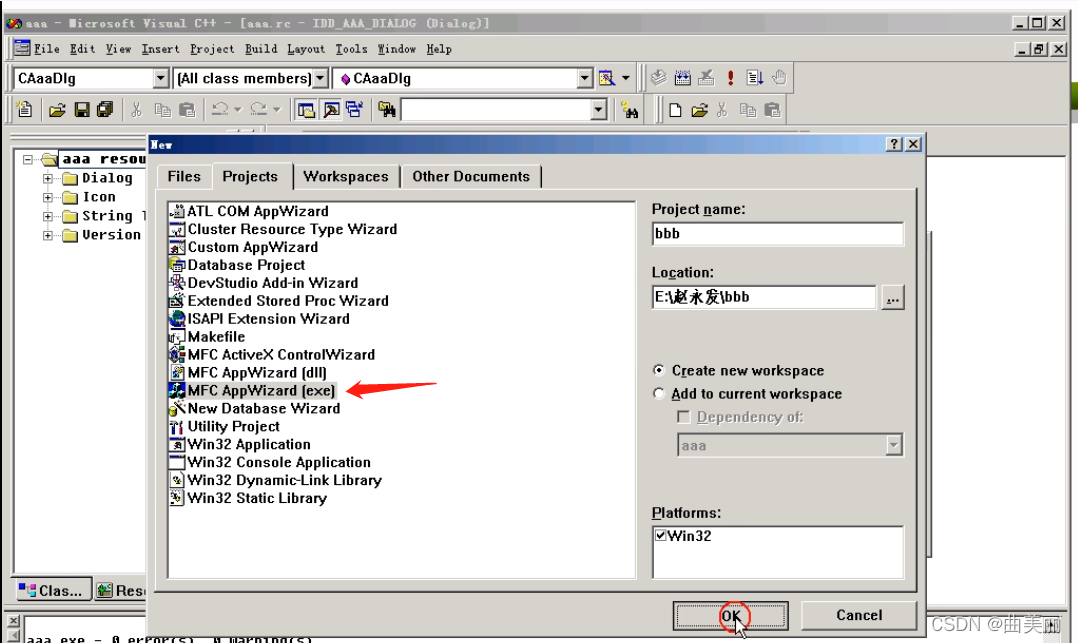Click the Search binoculars with question mark icon

(x=629, y=110)
